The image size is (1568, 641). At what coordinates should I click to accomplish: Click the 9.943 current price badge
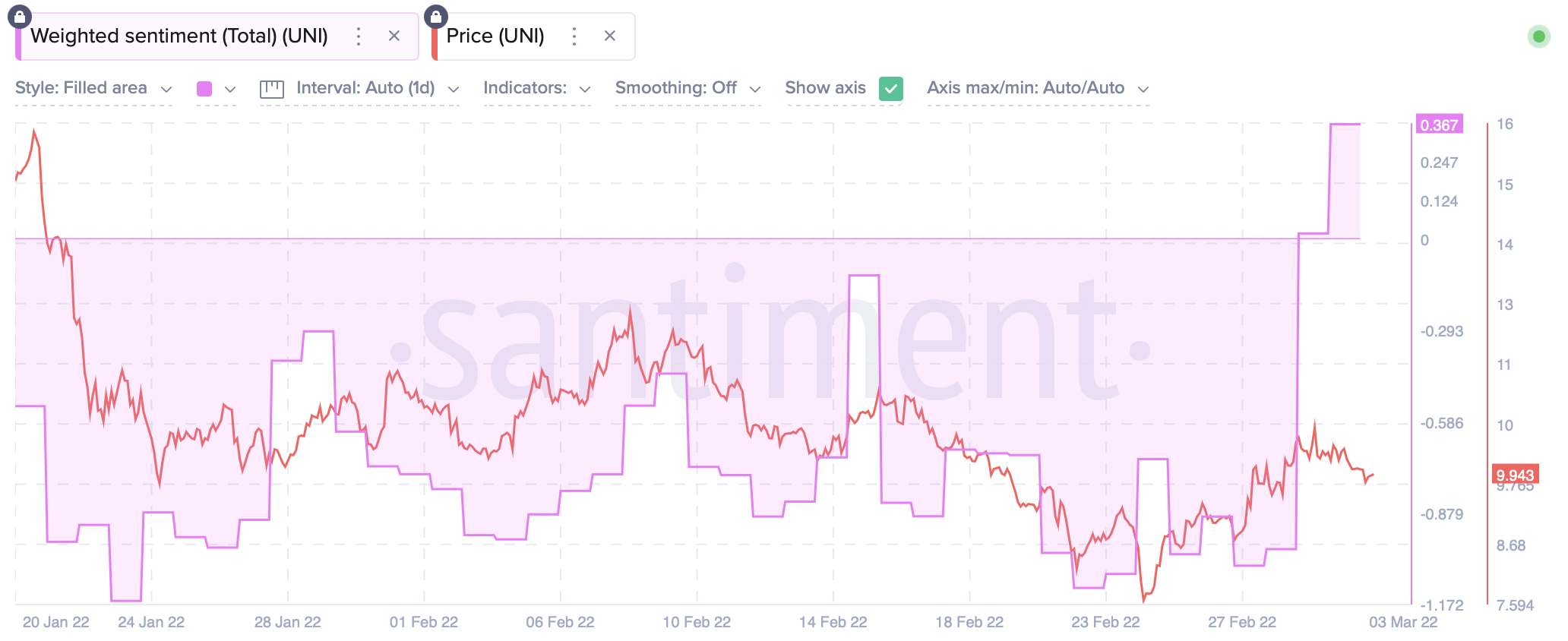point(1515,475)
